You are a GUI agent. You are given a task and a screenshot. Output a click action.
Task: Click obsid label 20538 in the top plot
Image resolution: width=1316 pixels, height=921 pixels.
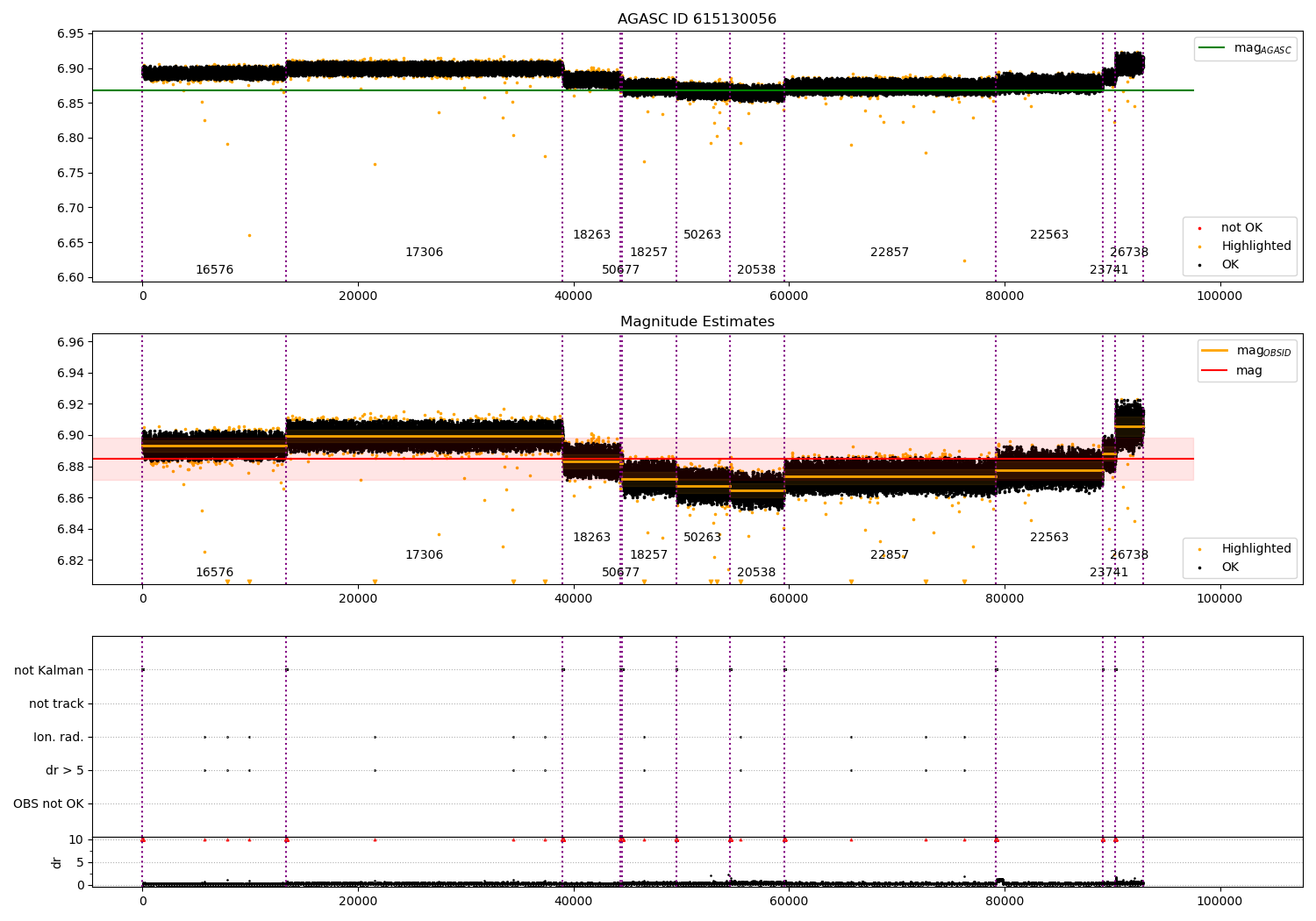point(756,270)
